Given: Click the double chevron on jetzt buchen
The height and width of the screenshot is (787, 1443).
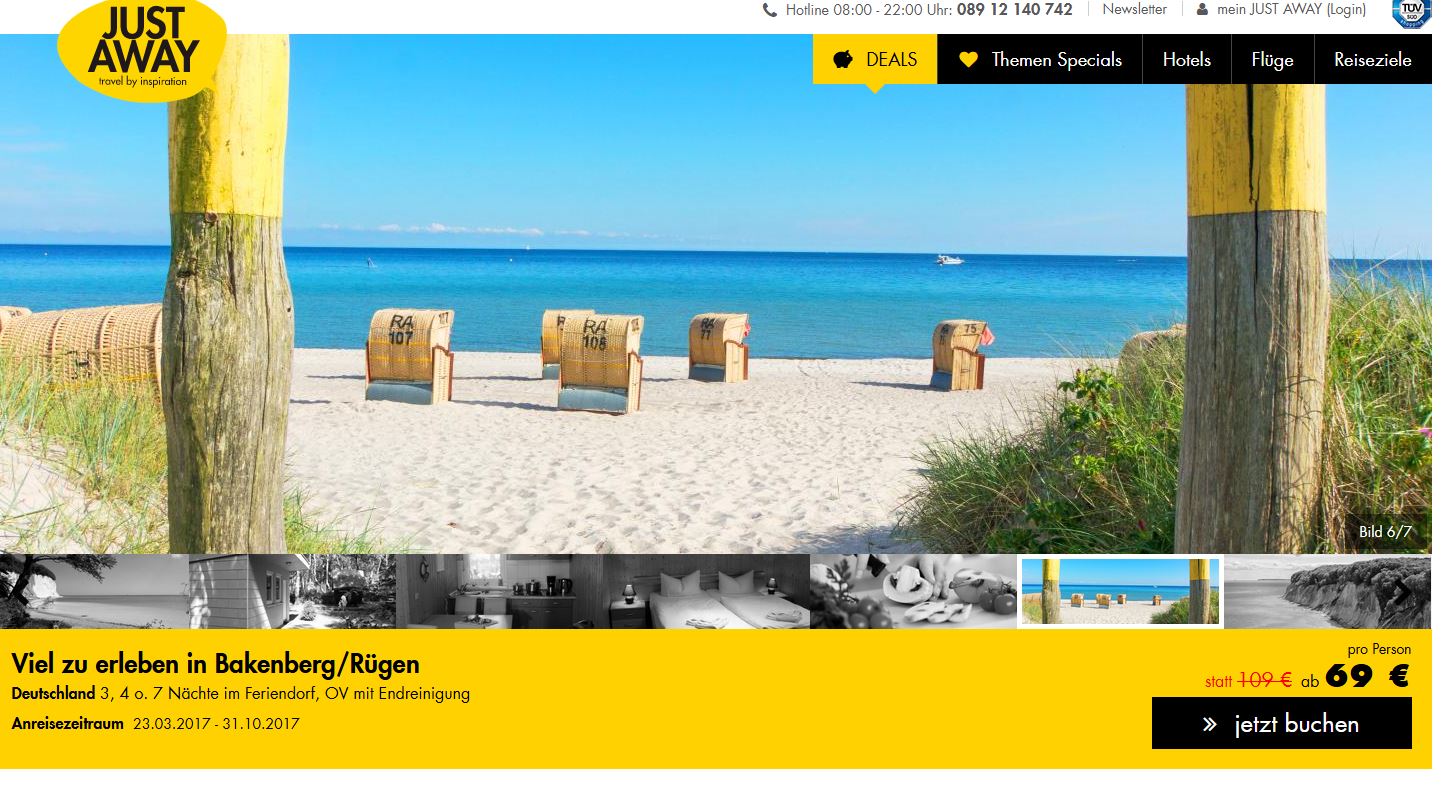Looking at the screenshot, I should tap(1210, 724).
